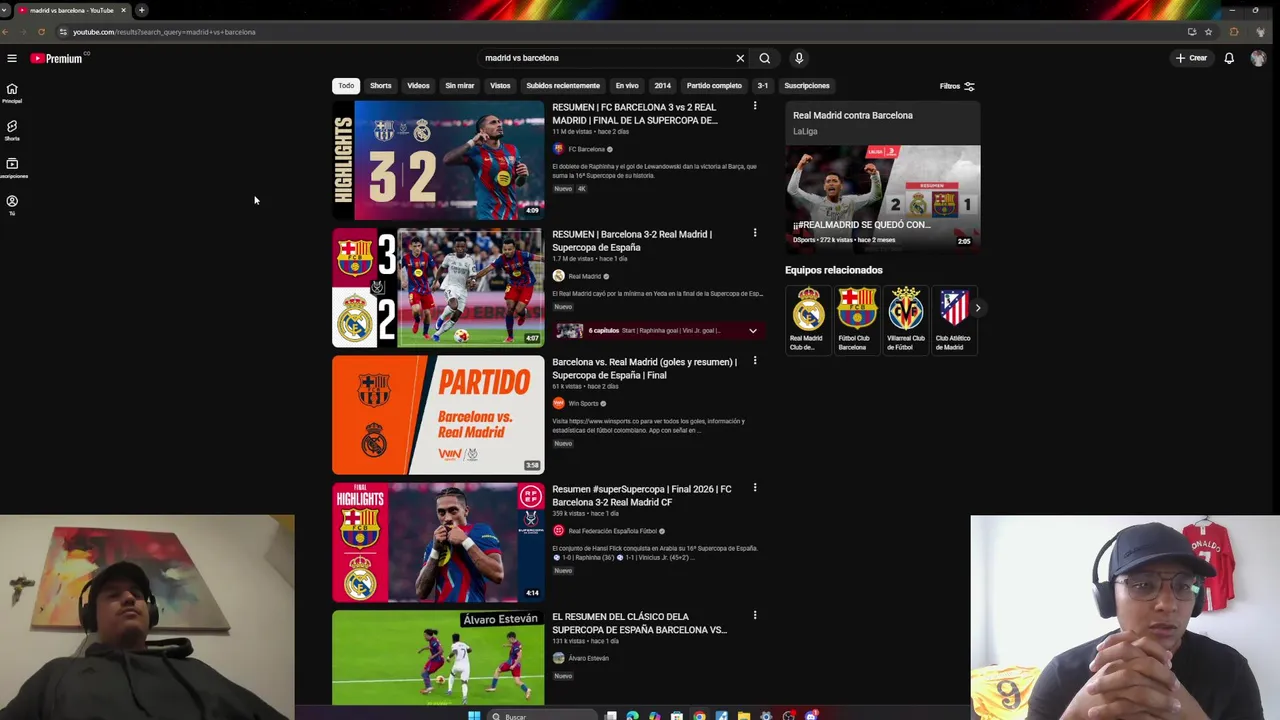Open Principal home in sidebar
This screenshot has width=1280, height=720.
(12, 93)
